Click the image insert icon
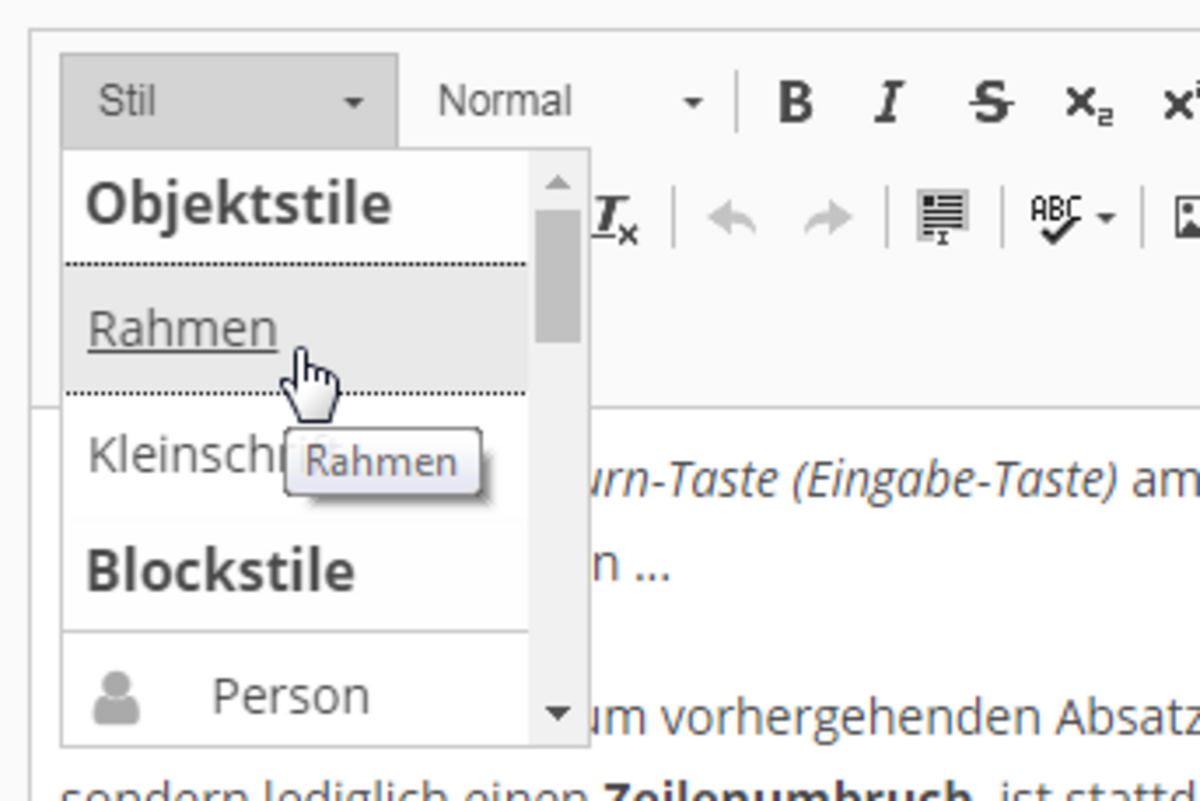This screenshot has height=801, width=1200. [1187, 217]
